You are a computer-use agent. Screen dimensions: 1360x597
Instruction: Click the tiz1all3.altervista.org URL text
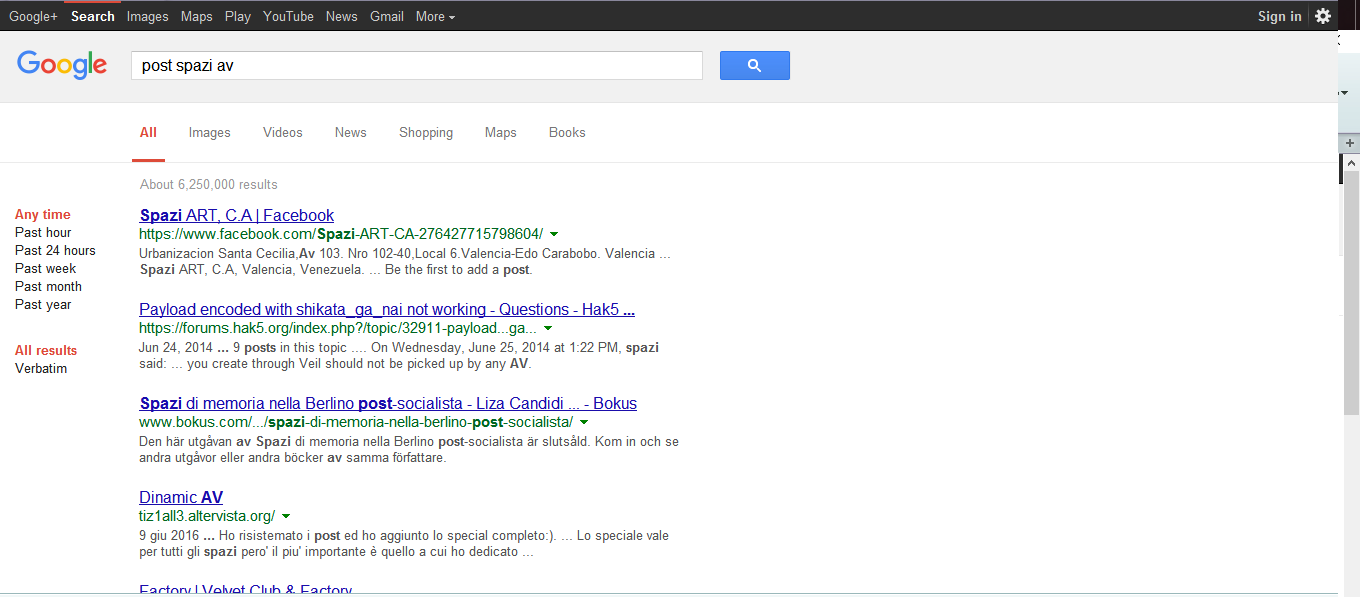[x=207, y=516]
